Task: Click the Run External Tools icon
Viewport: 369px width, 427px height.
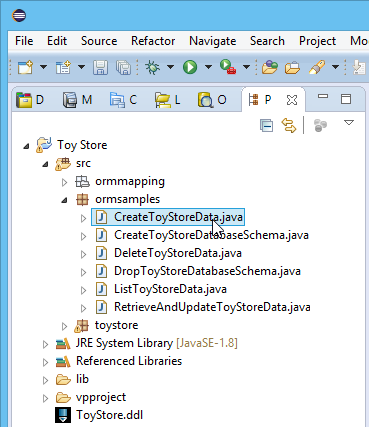Action: coord(228,67)
